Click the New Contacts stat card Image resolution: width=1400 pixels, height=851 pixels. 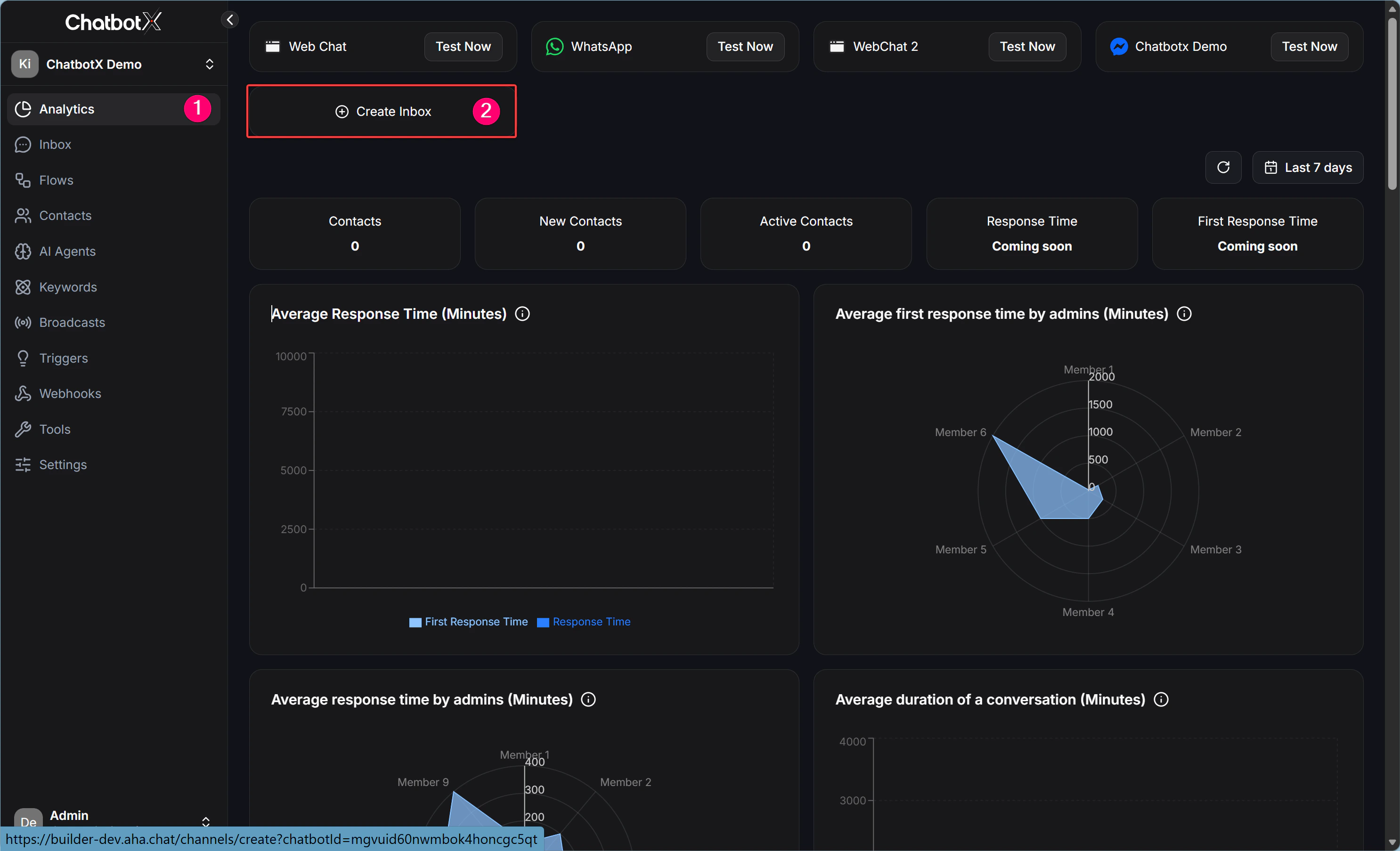tap(580, 234)
